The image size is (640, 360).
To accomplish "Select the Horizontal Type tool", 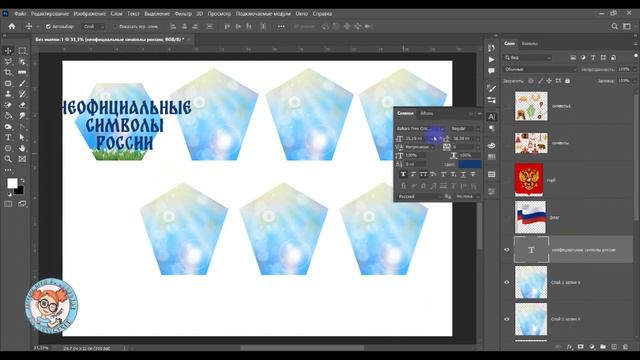I will tap(8, 138).
